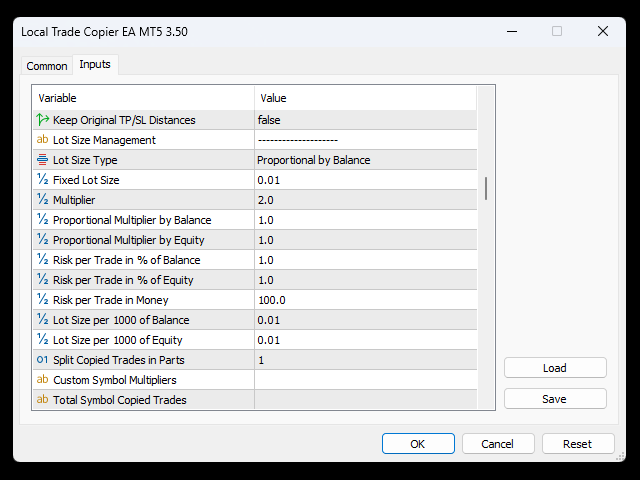Select the Multiplier label

[74, 200]
